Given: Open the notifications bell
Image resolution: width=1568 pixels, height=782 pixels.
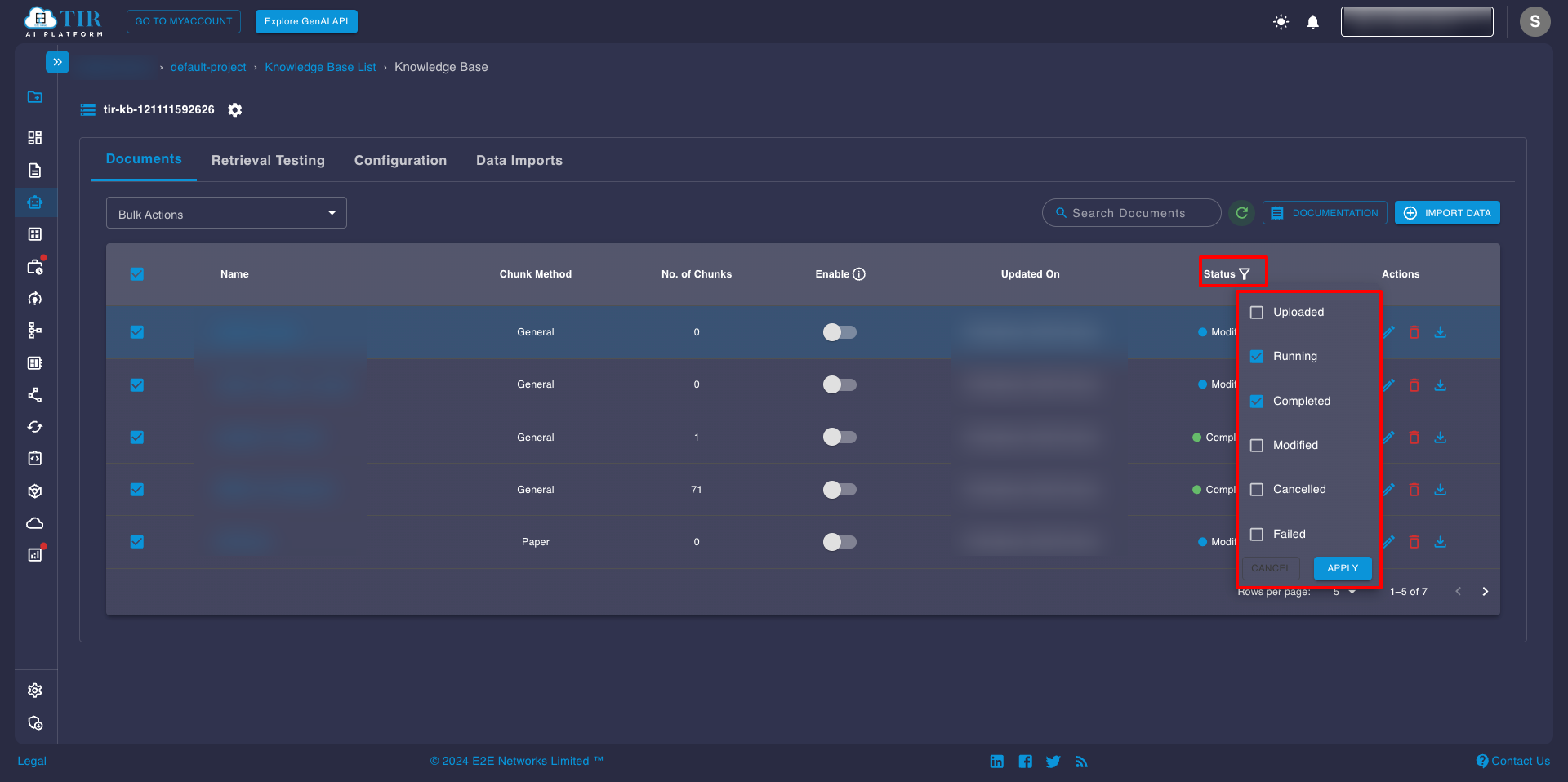Looking at the screenshot, I should (1312, 22).
